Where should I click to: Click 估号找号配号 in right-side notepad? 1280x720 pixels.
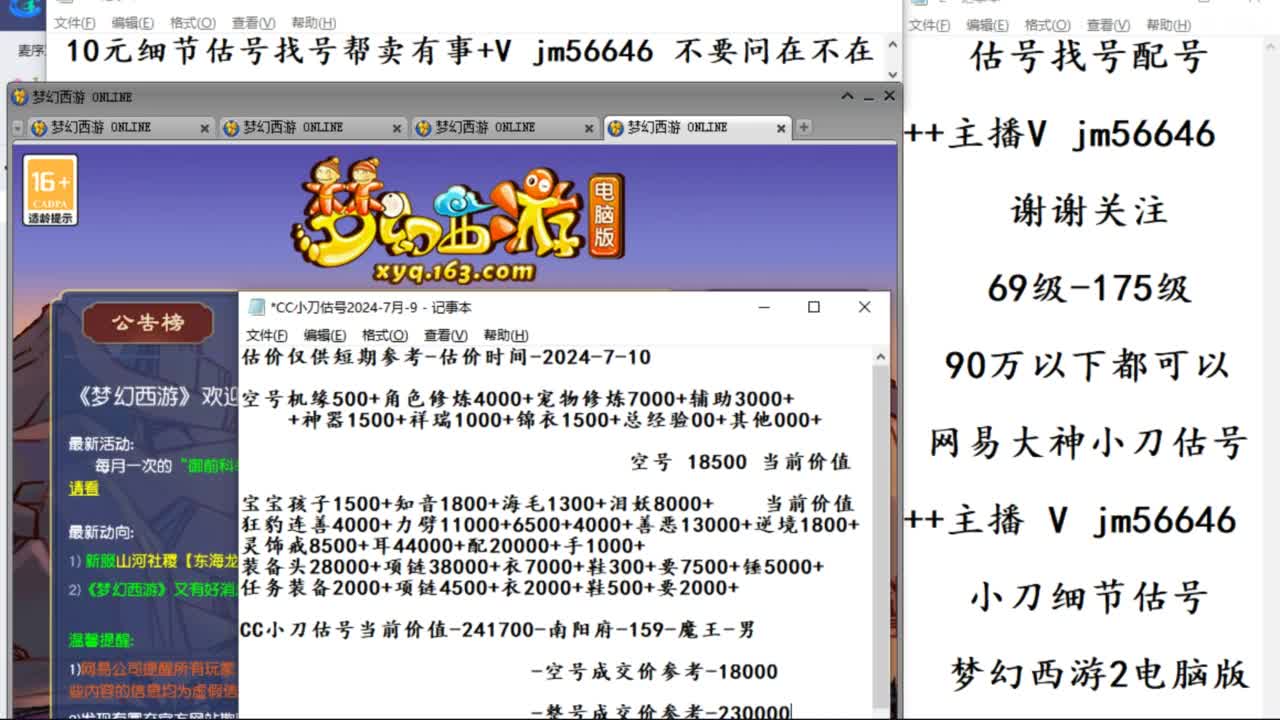1089,56
